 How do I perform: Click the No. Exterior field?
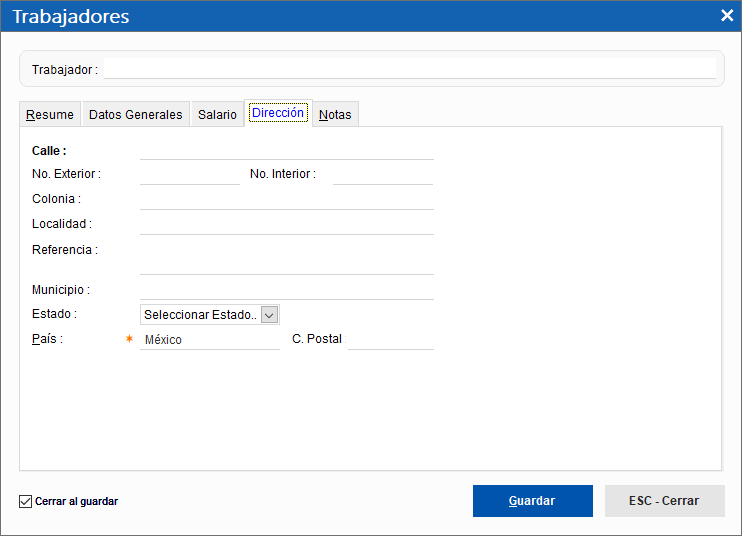190,175
